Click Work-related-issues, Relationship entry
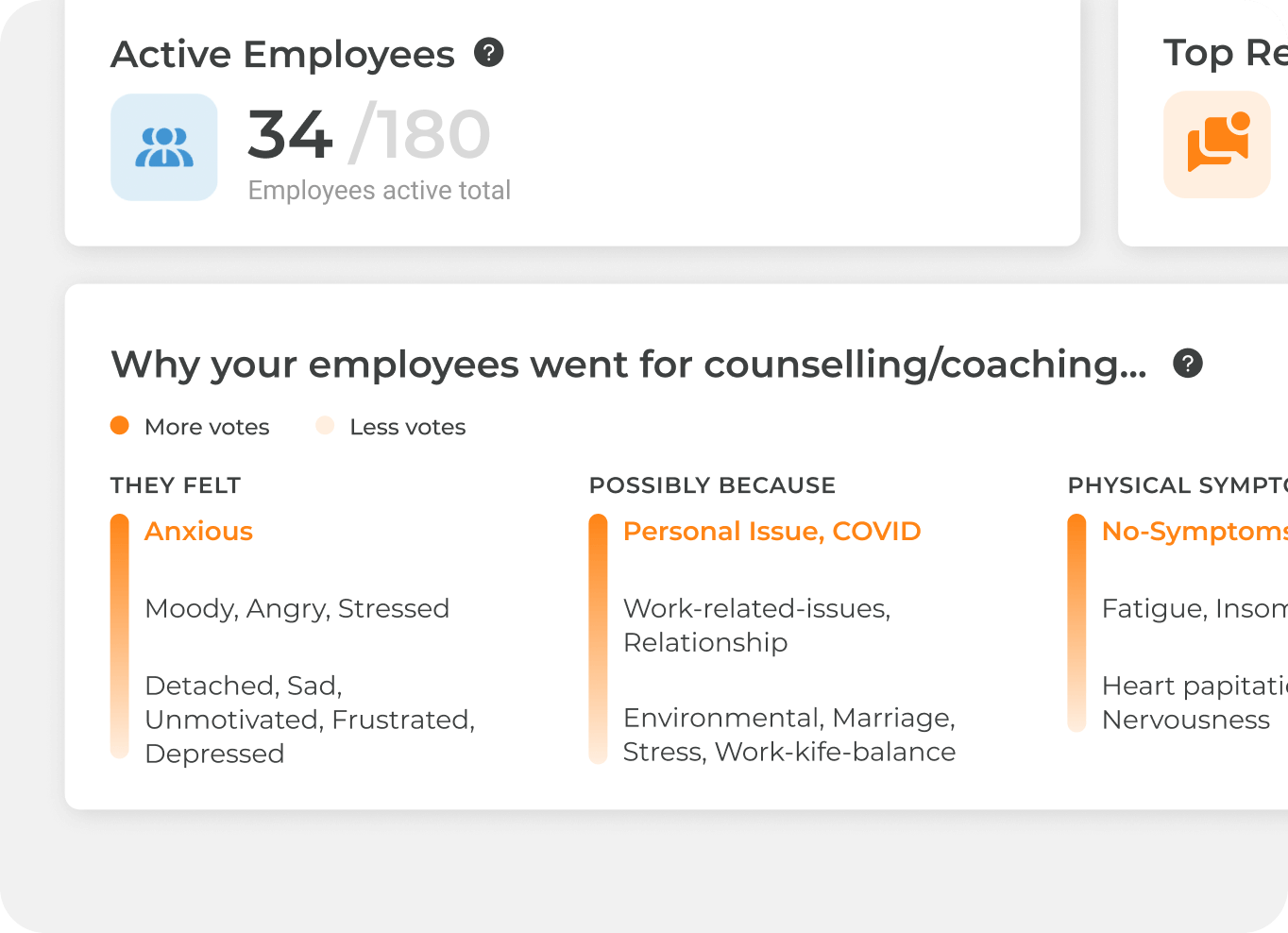The image size is (1288, 933). (756, 625)
